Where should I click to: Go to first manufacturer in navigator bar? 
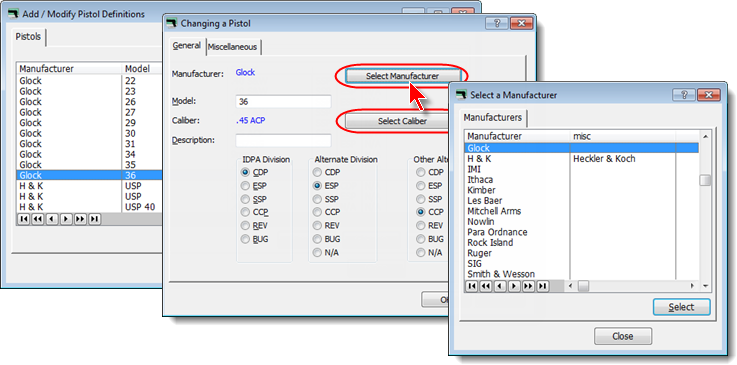pyautogui.click(x=471, y=286)
